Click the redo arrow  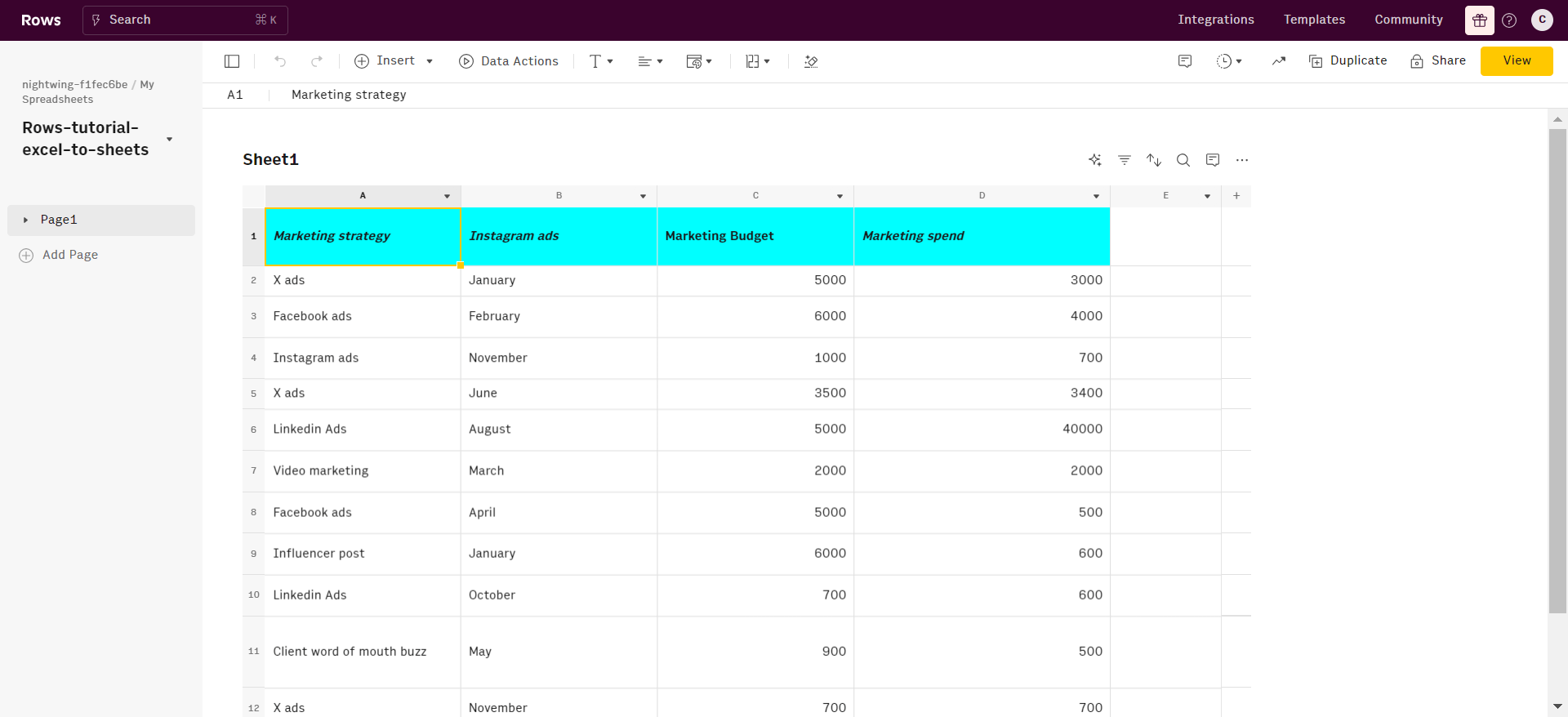point(317,61)
